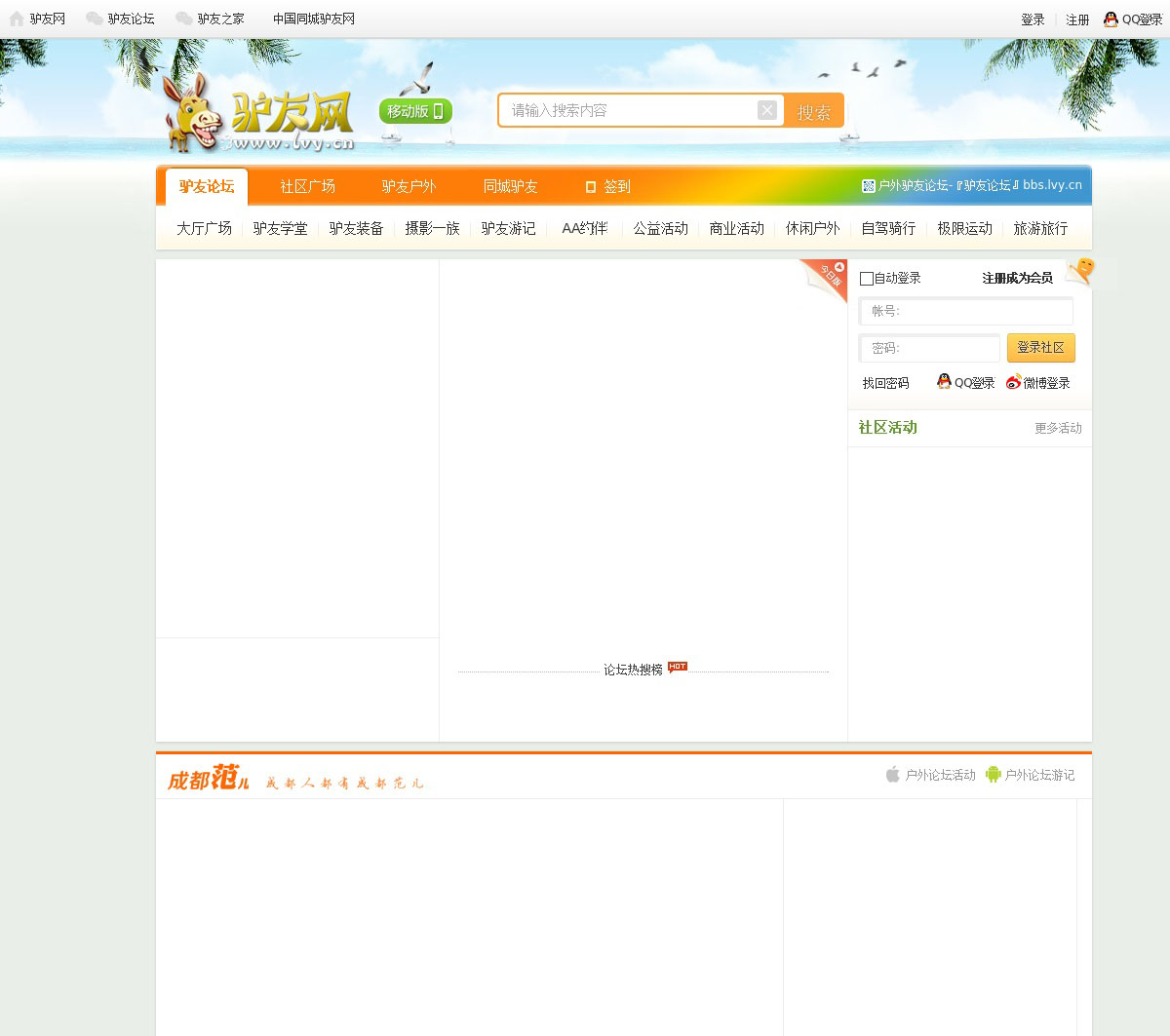
Task: Open the 移动版 mobile version badge
Action: click(415, 111)
